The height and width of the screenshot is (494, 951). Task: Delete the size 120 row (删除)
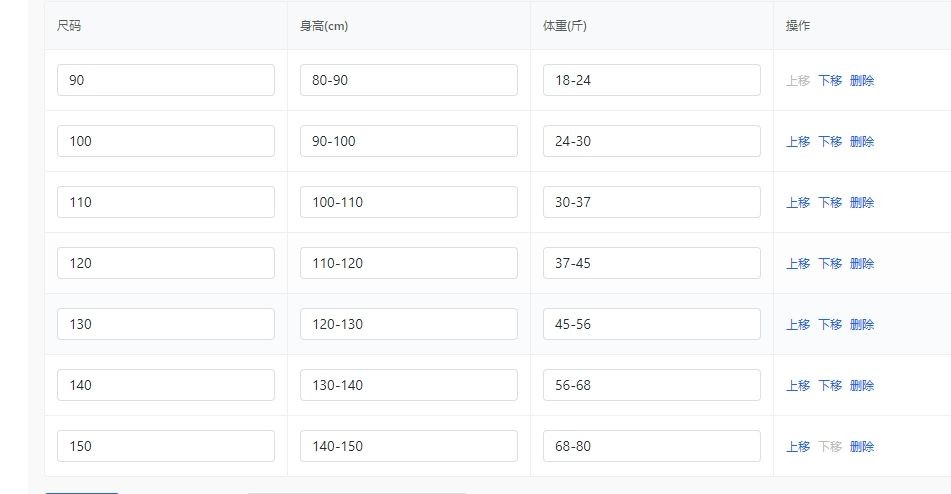(862, 264)
